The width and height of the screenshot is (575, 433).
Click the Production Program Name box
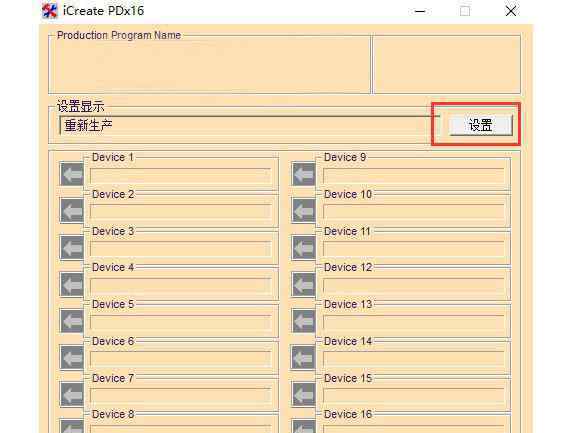[x=209, y=64]
